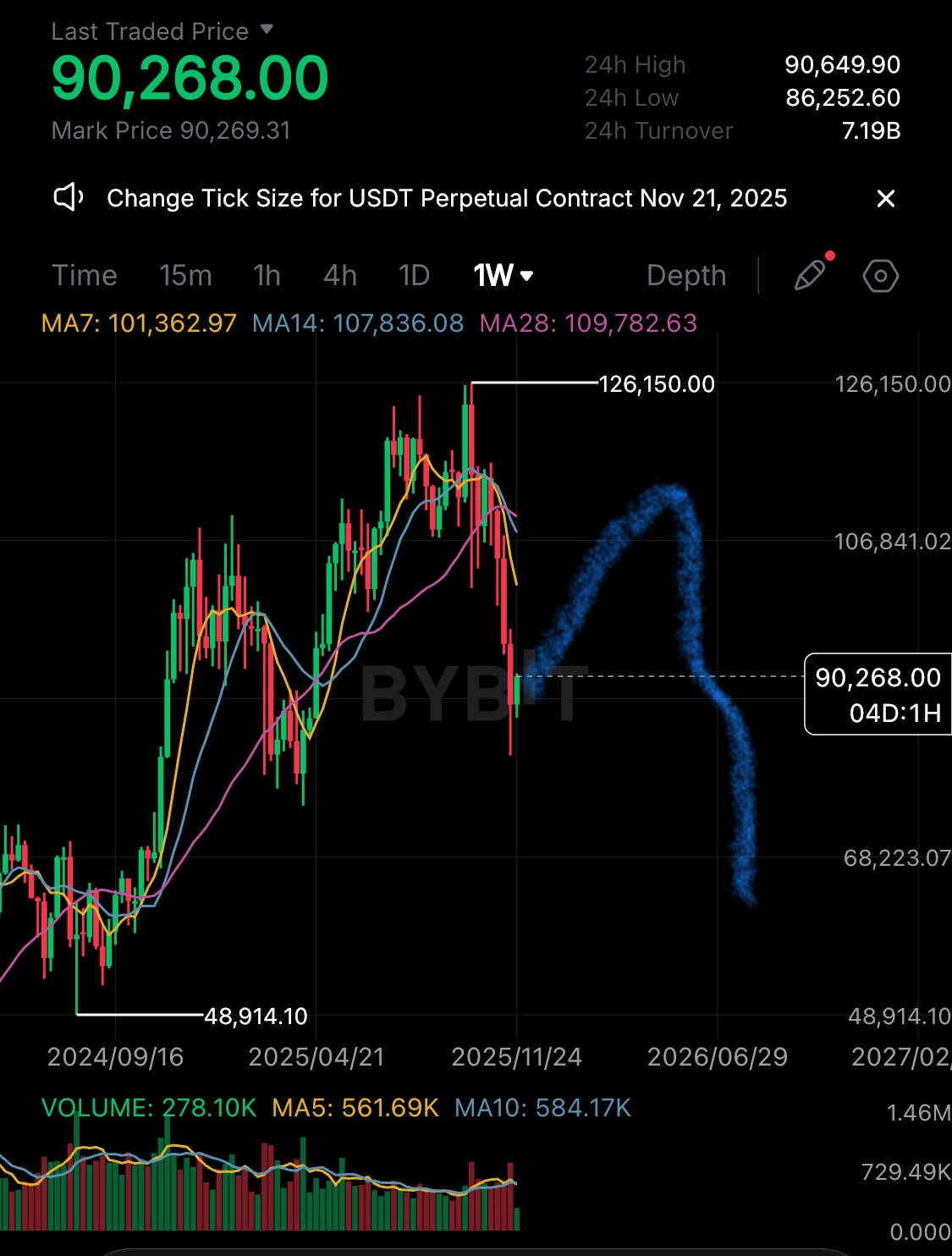952x1256 pixels.
Task: Switch to the Time chart view
Action: tap(85, 276)
